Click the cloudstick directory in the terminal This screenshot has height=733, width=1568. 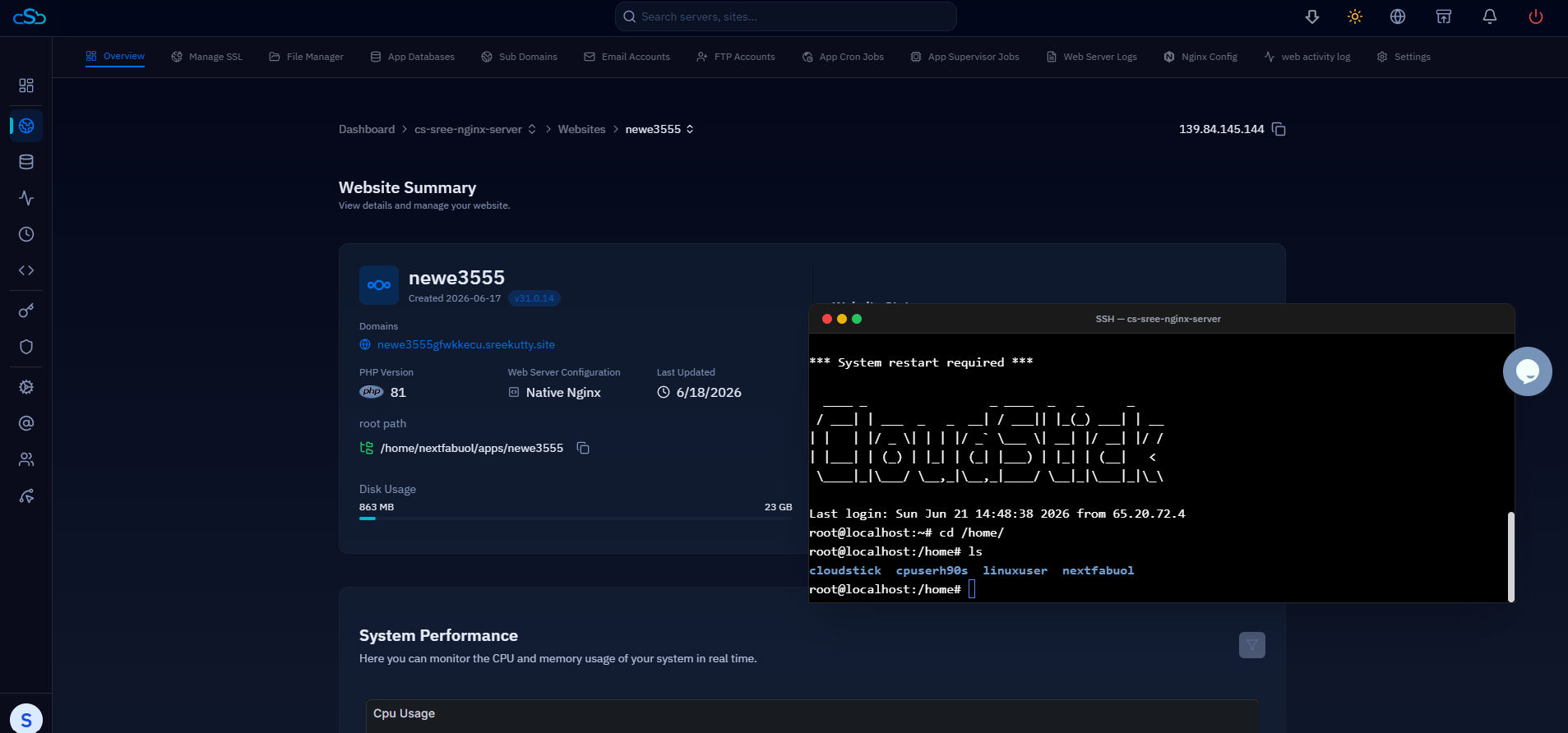click(845, 570)
